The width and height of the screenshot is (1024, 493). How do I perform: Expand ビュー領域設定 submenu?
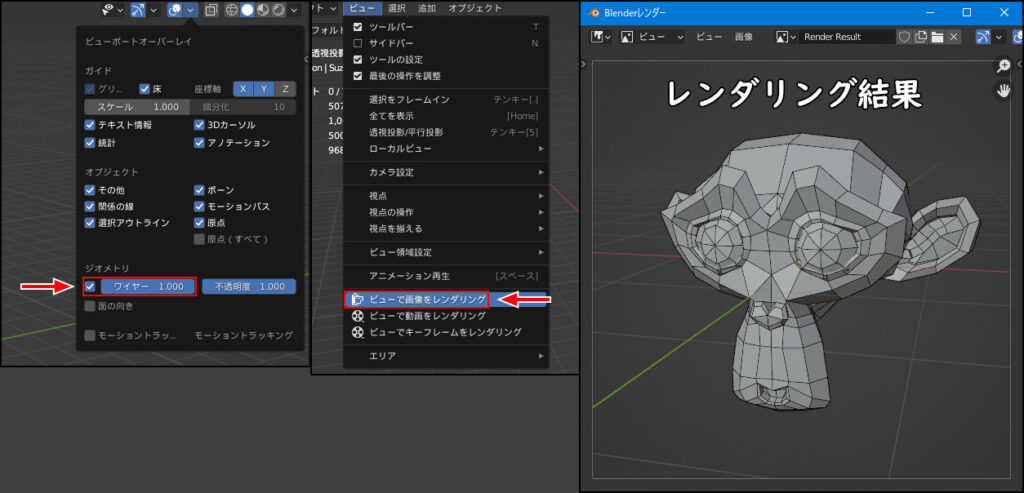pos(445,252)
